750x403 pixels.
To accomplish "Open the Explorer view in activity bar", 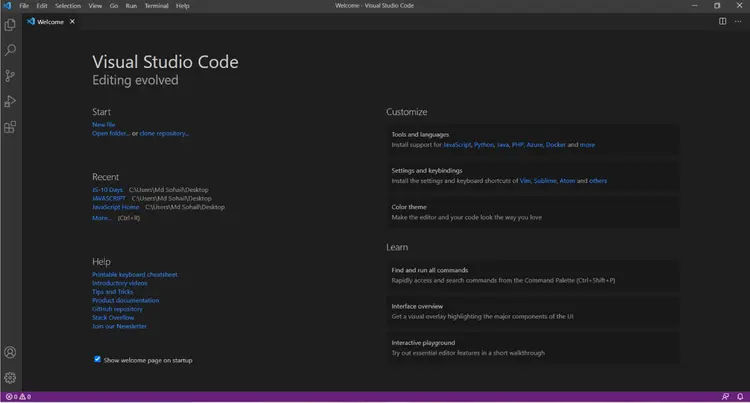I will pyautogui.click(x=10, y=24).
